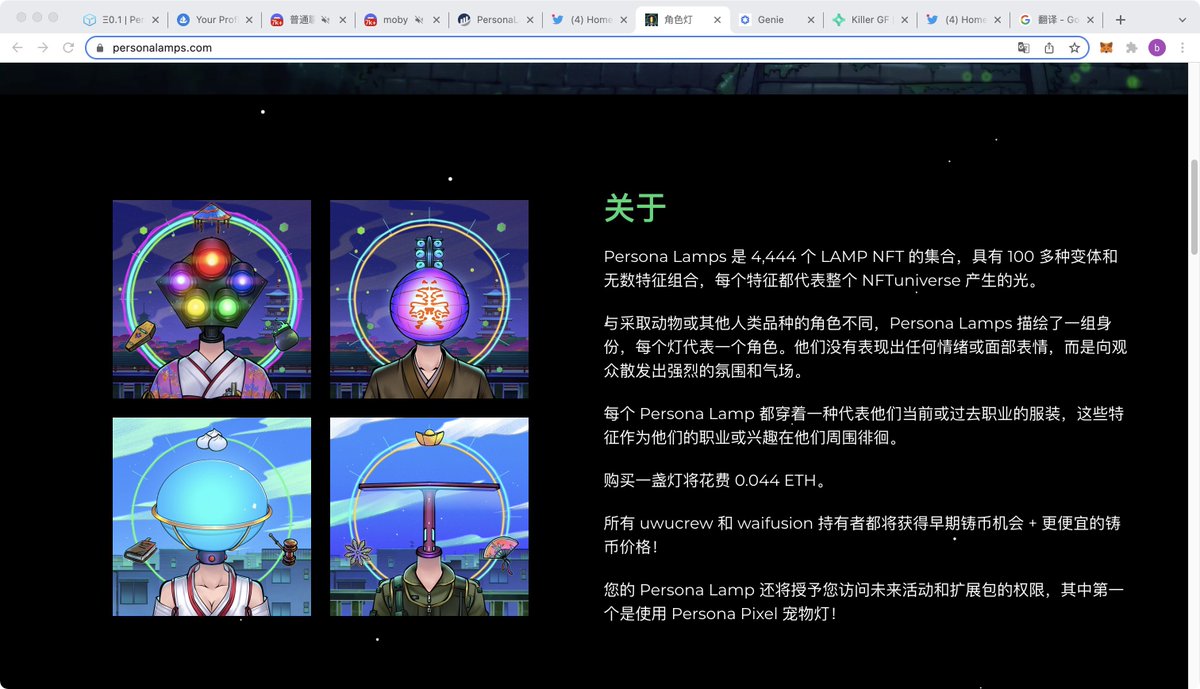
Task: Close the moby tab
Action: (436, 20)
